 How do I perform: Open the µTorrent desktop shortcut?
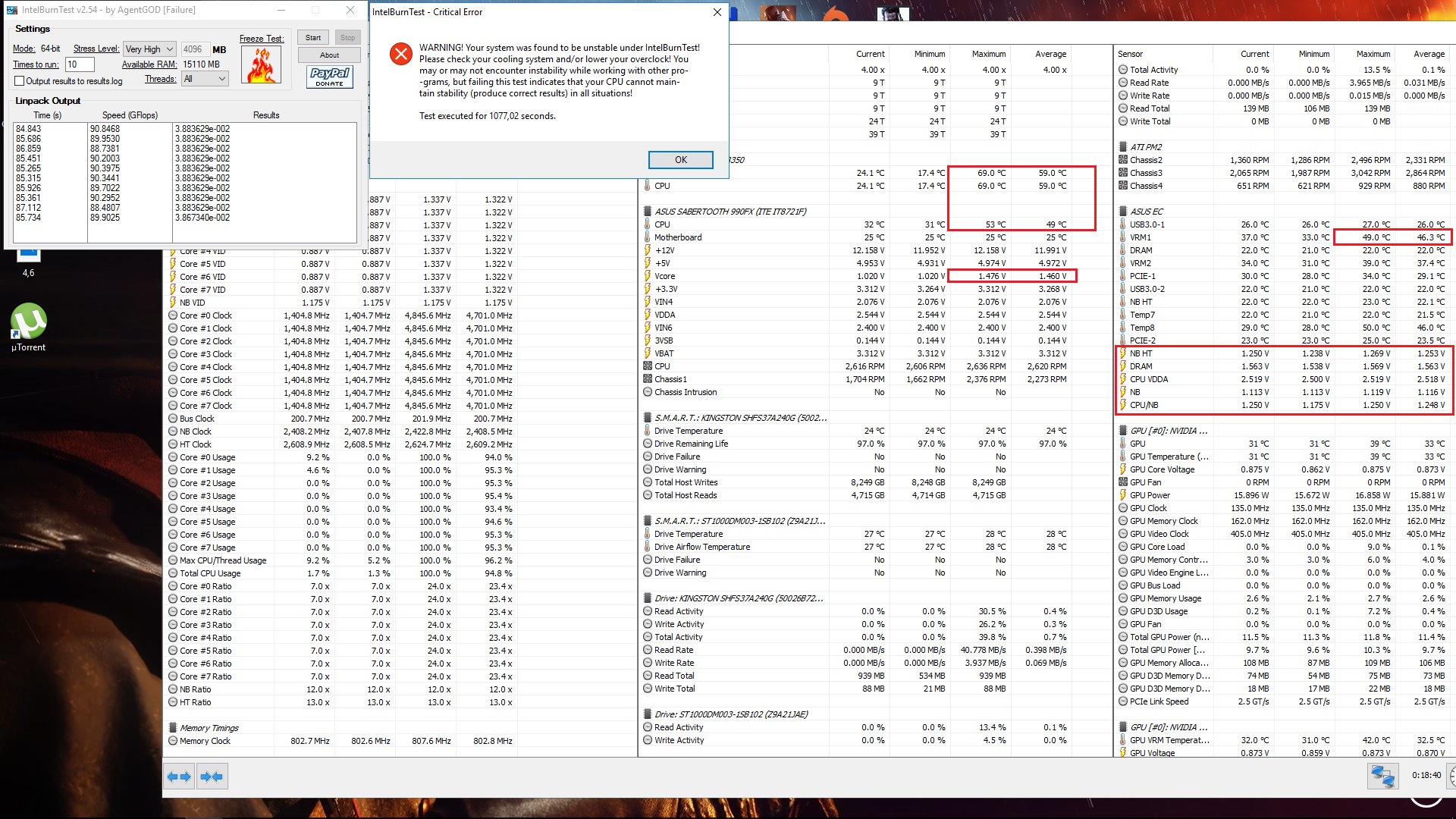click(28, 328)
